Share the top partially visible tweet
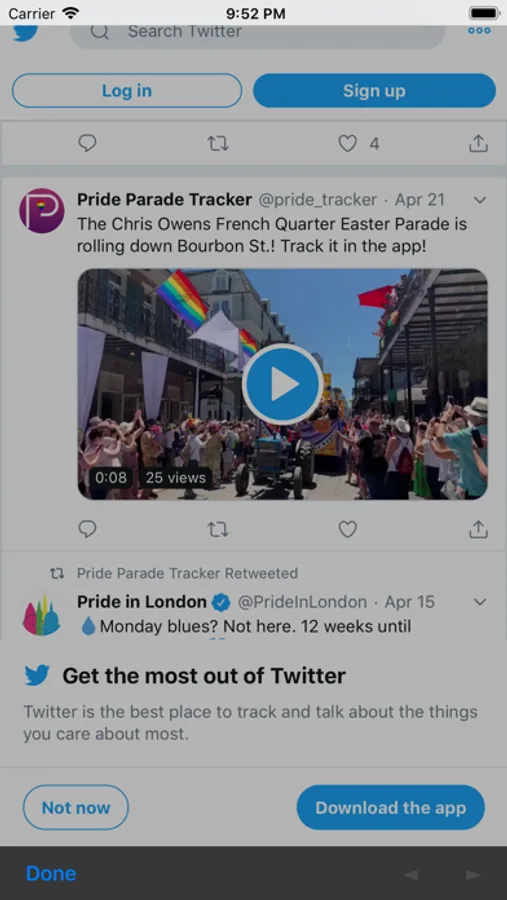 click(478, 143)
